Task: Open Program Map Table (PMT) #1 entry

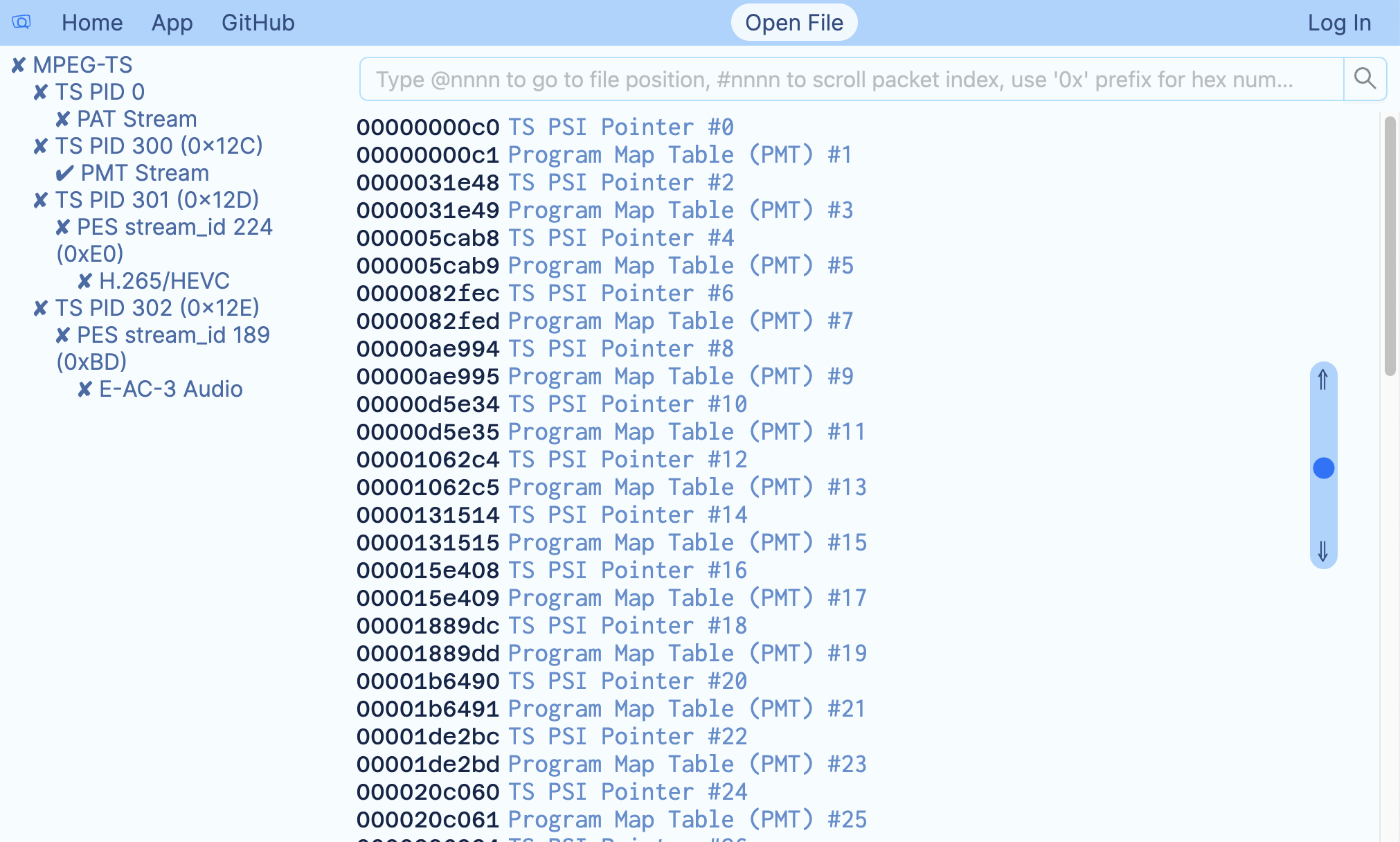Action: pos(679,154)
